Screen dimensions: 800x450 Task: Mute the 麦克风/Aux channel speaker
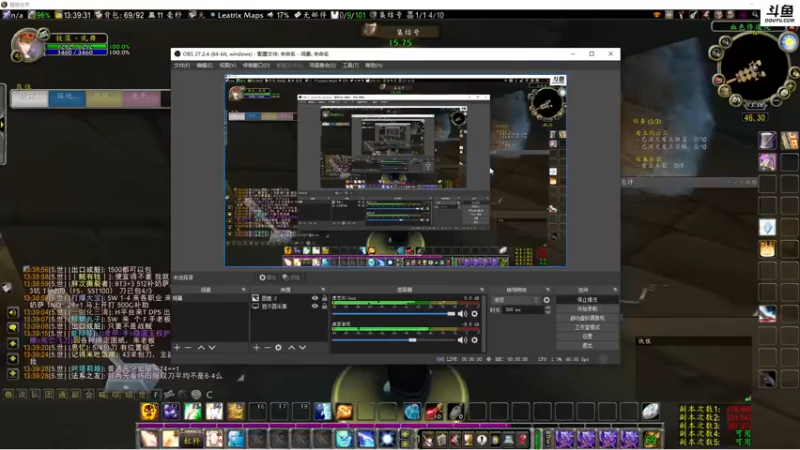pos(462,314)
